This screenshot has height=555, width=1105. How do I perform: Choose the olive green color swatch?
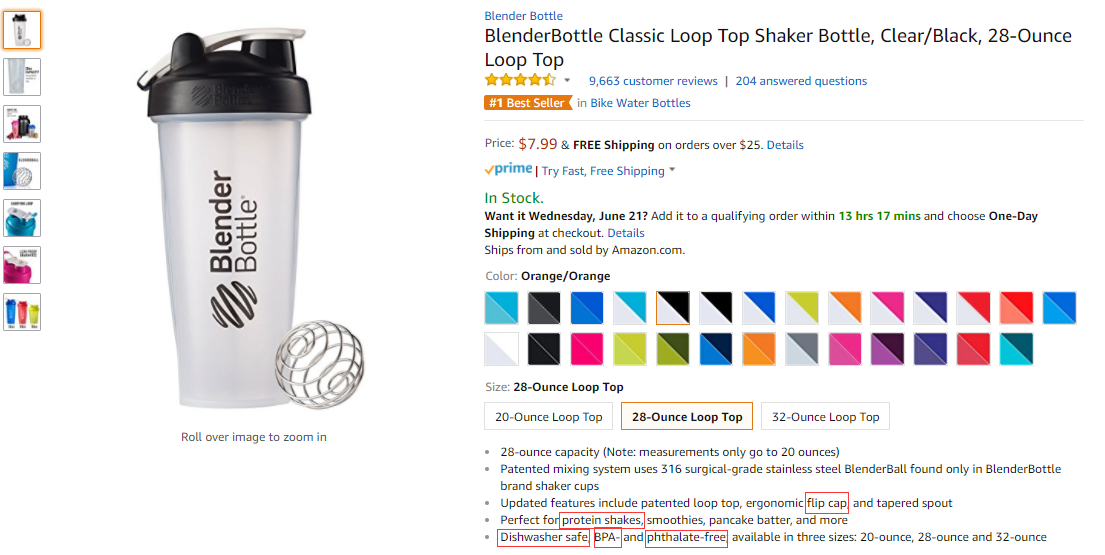673,349
